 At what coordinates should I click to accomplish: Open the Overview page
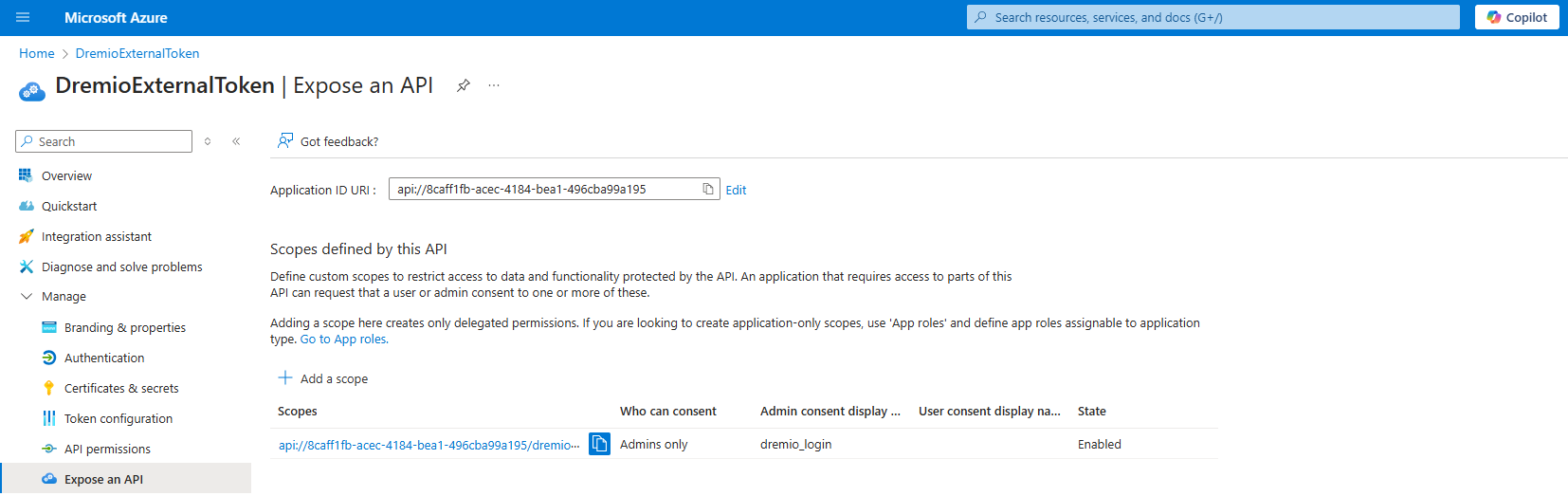pyautogui.click(x=66, y=175)
